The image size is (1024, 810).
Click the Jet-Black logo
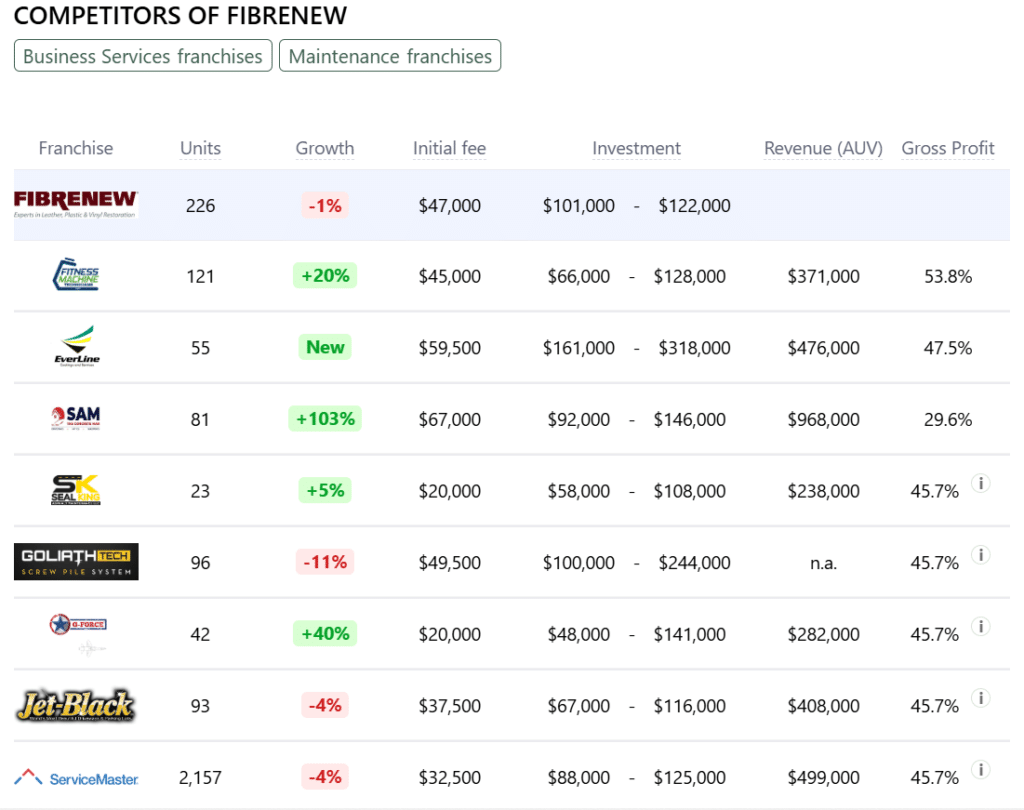76,705
